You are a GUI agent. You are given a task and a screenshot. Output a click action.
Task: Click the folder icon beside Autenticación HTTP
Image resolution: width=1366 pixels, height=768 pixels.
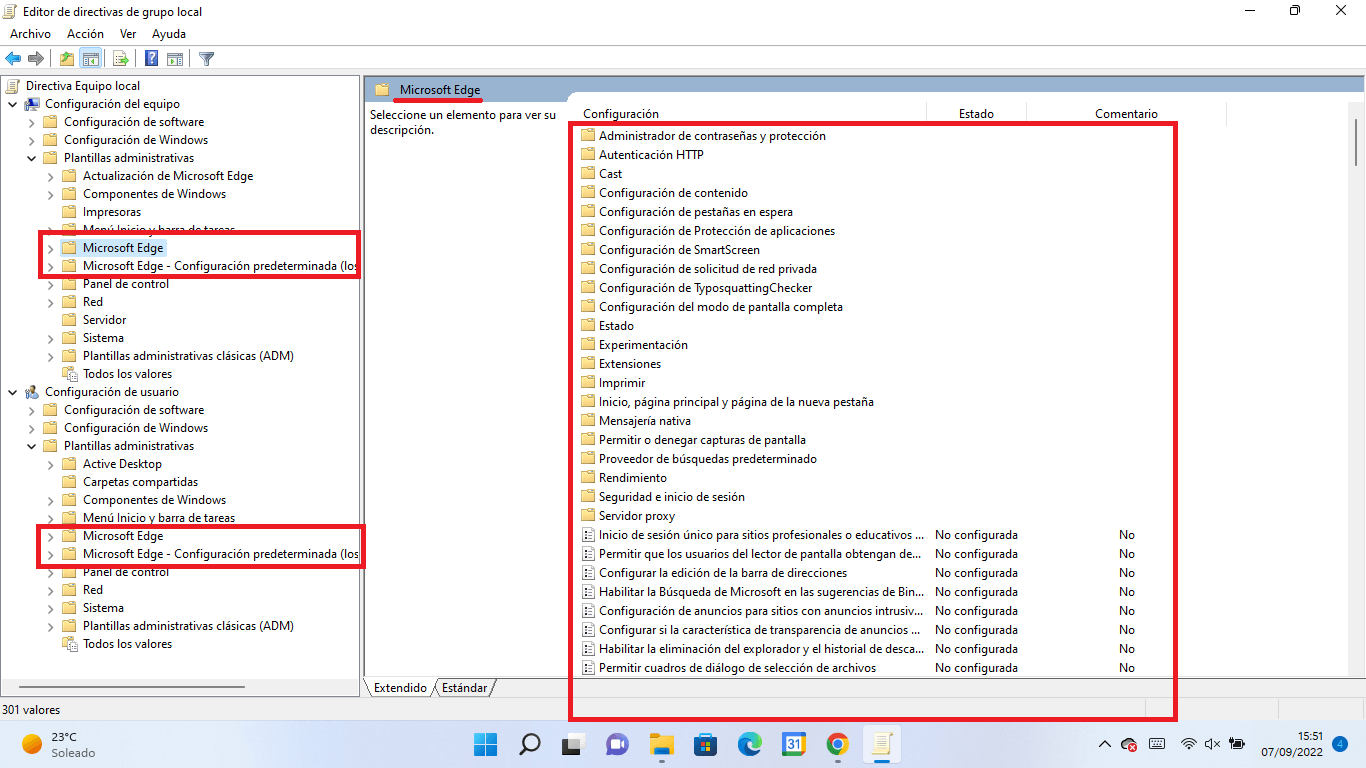(588, 155)
